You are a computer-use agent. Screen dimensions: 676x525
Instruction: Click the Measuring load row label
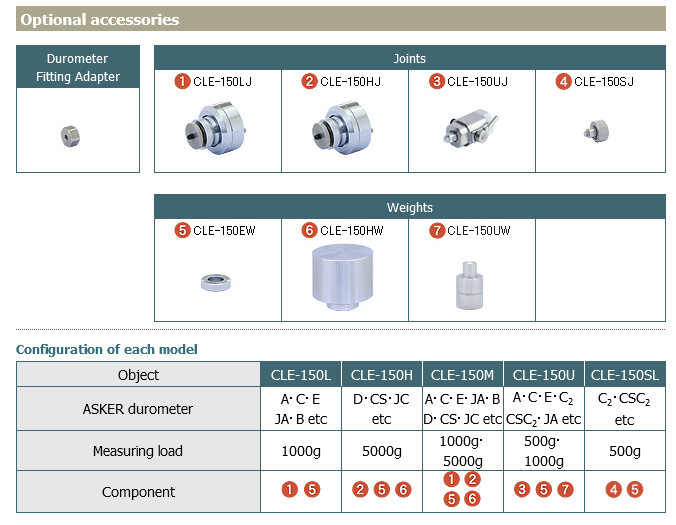138,451
